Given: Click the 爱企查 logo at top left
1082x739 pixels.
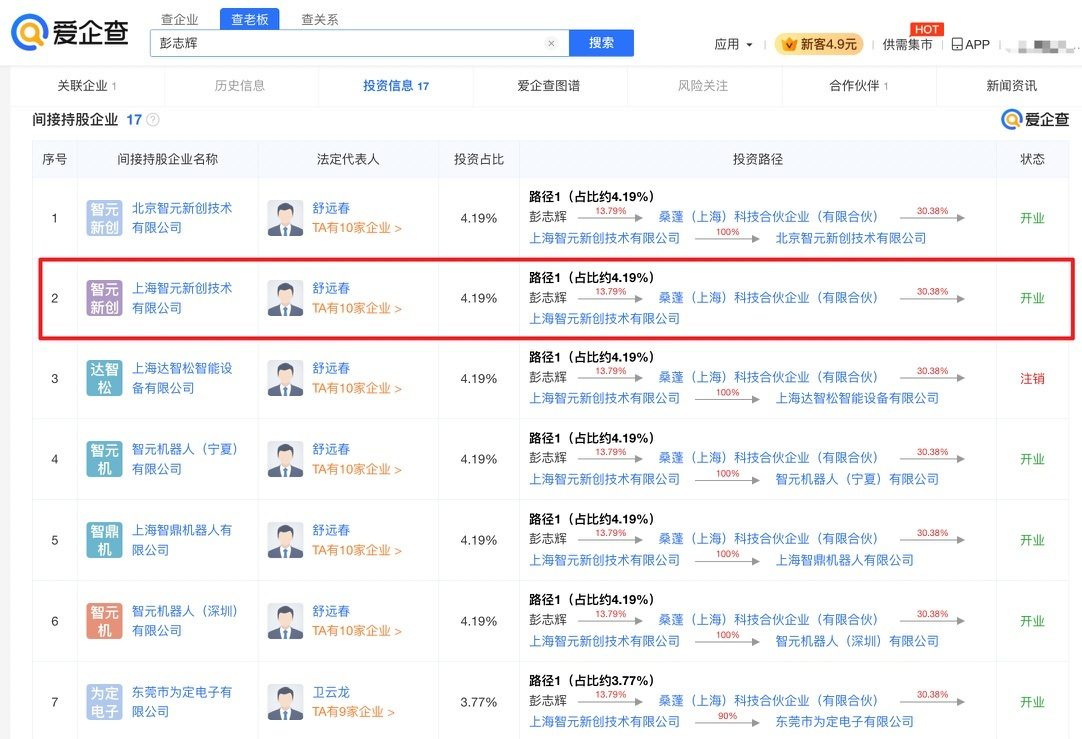Looking at the screenshot, I should (70, 33).
